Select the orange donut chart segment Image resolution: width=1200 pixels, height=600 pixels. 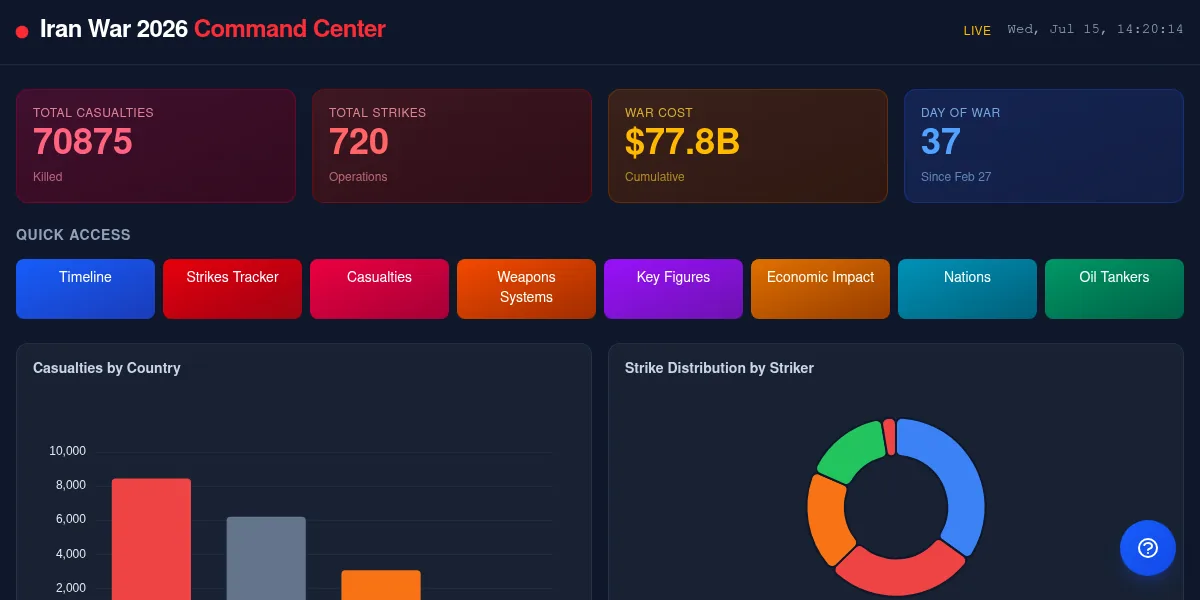(826, 520)
